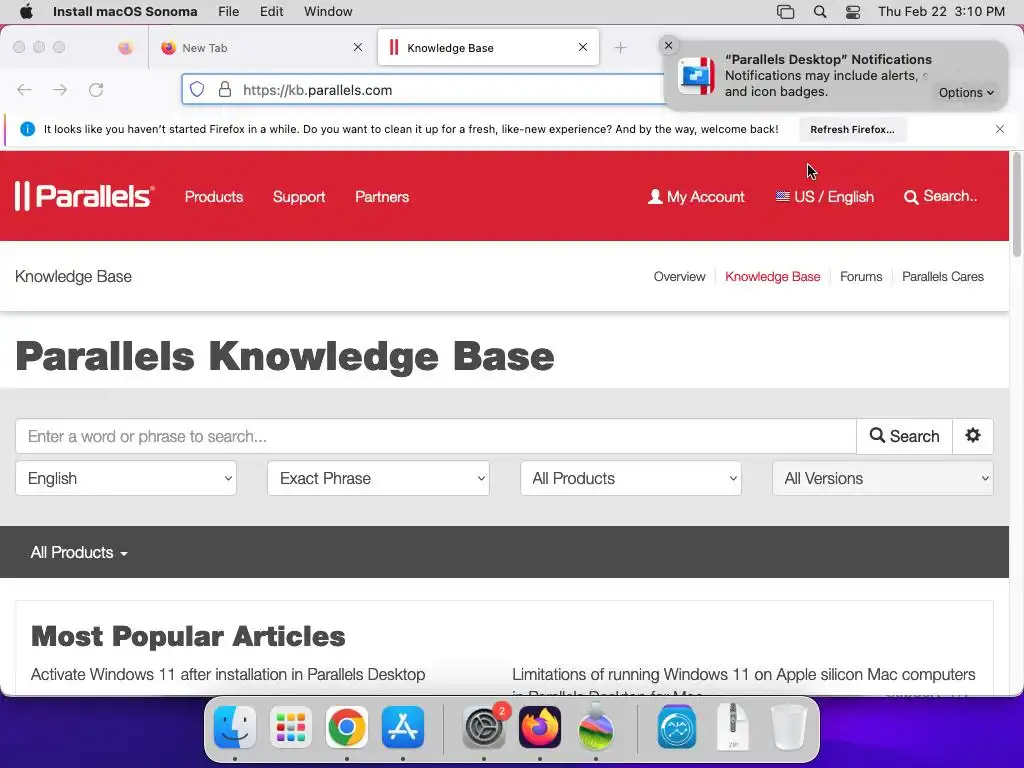Click the Parallels Desktop notification icon
This screenshot has width=1024, height=768.
[696, 76]
